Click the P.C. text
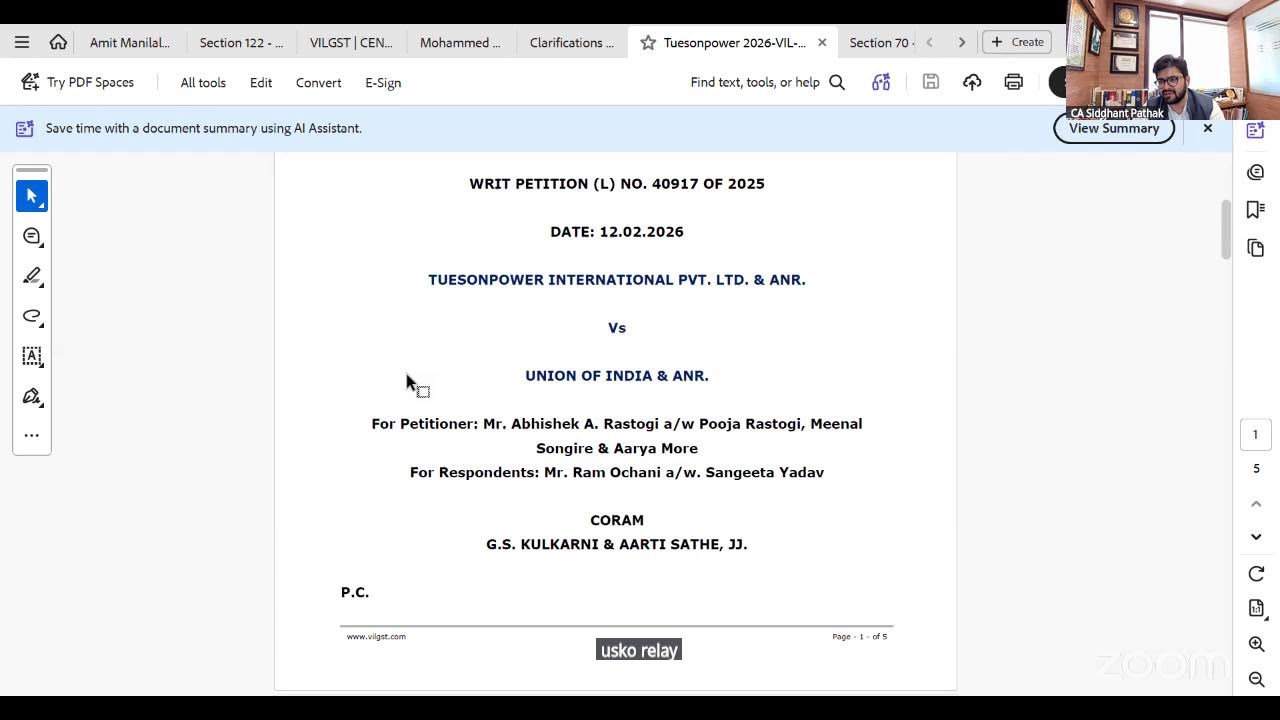This screenshot has width=1280, height=720. click(355, 592)
